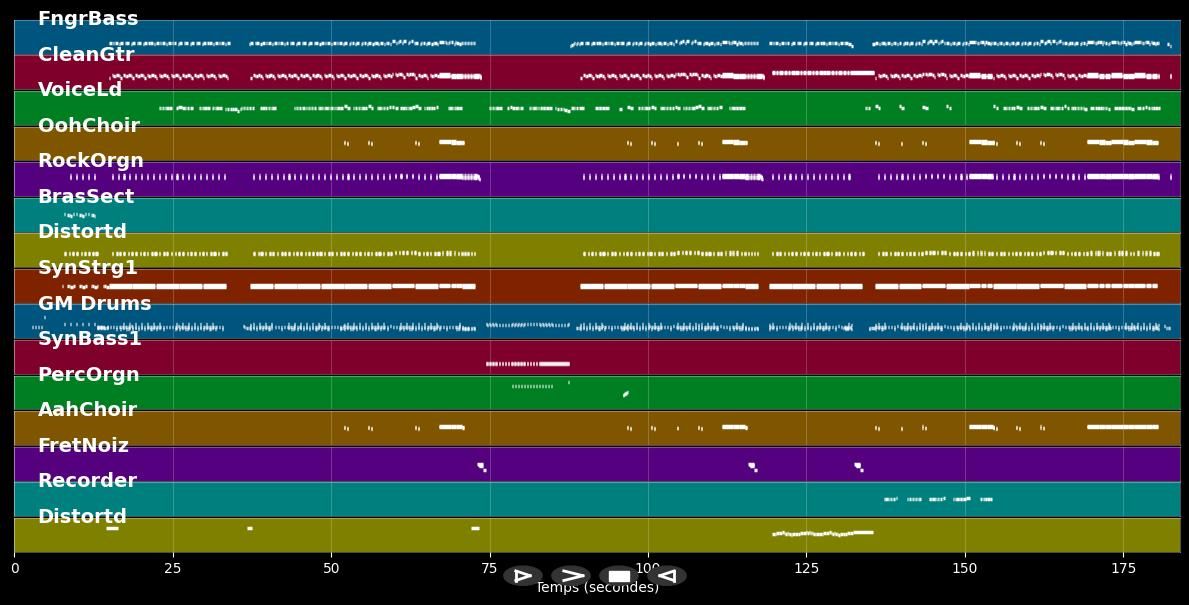The height and width of the screenshot is (605, 1189).
Task: Click the CleanGtr track name
Action: [86, 55]
